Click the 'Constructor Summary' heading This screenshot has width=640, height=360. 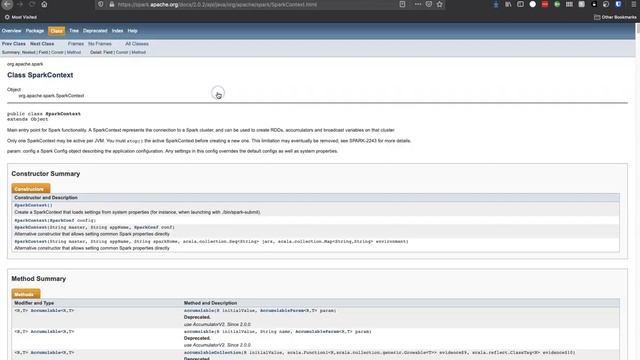[x=46, y=174]
